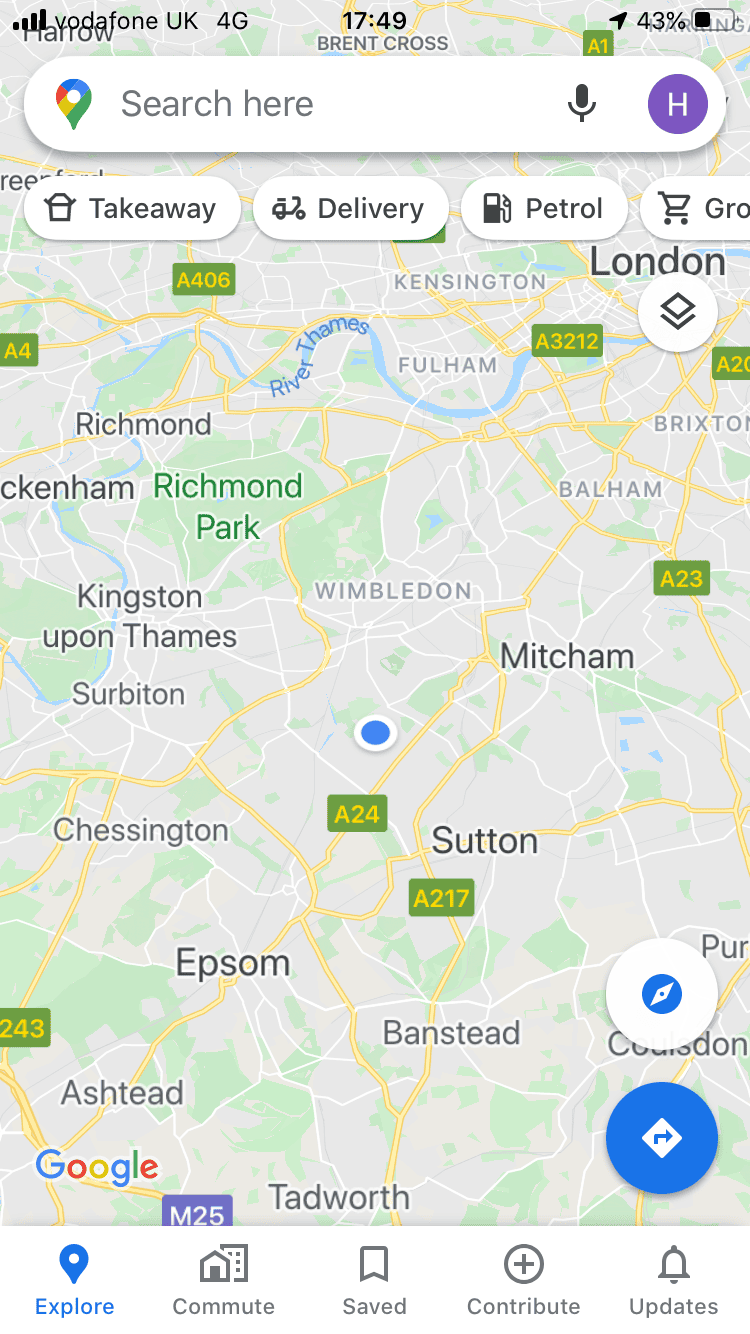The width and height of the screenshot is (750, 1334).
Task: Select the A24 road marker
Action: click(x=357, y=814)
